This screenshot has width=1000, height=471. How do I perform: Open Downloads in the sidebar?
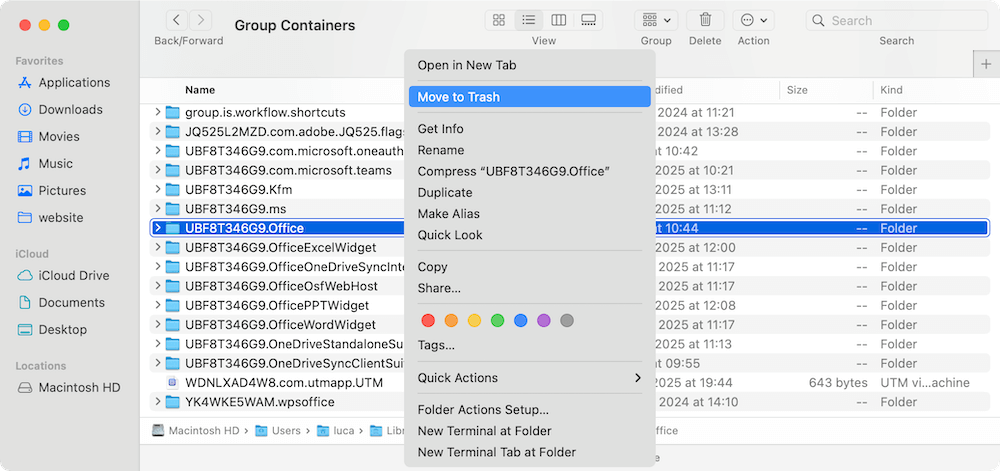pos(70,110)
